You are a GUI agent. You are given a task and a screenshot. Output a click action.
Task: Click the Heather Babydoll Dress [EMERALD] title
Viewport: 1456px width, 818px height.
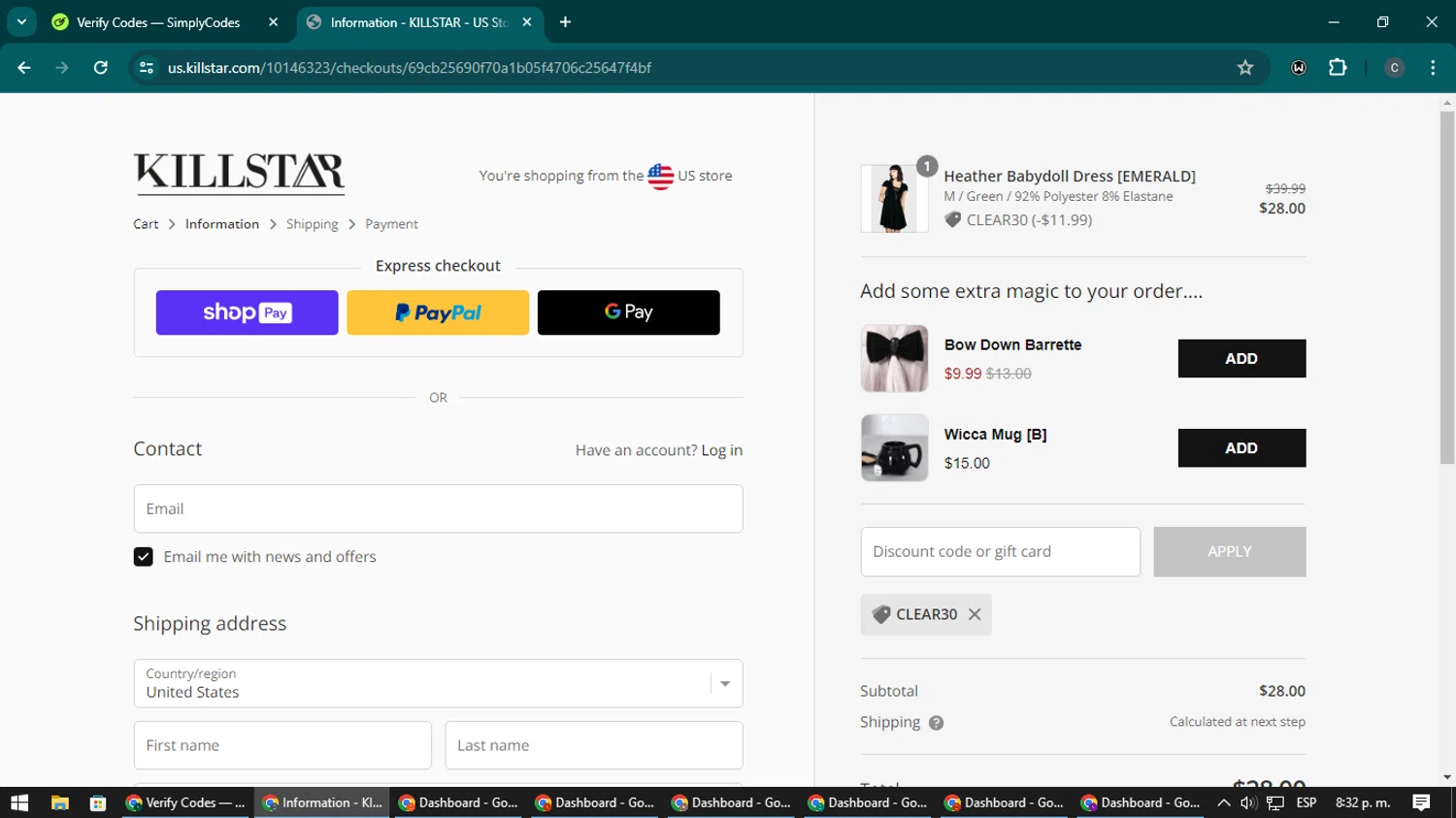1070,177
